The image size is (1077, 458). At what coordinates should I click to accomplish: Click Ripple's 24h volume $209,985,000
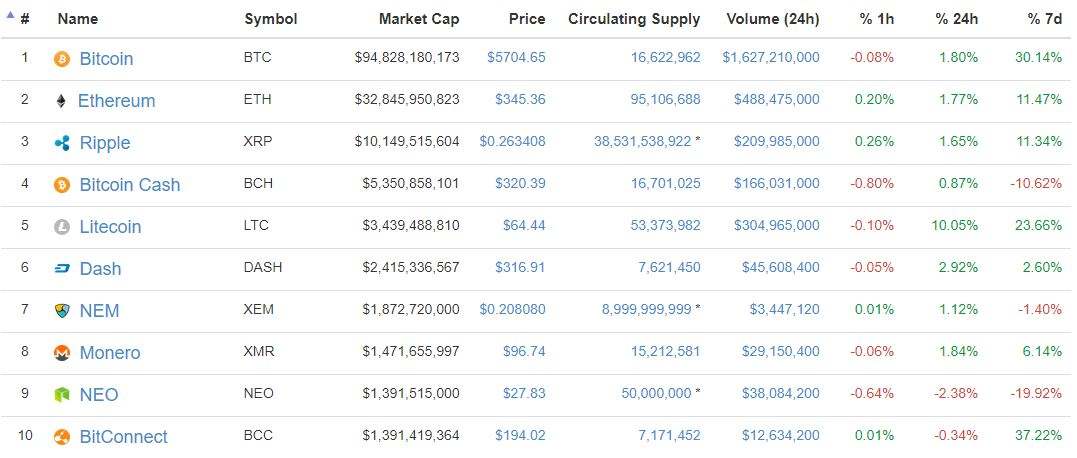(770, 141)
